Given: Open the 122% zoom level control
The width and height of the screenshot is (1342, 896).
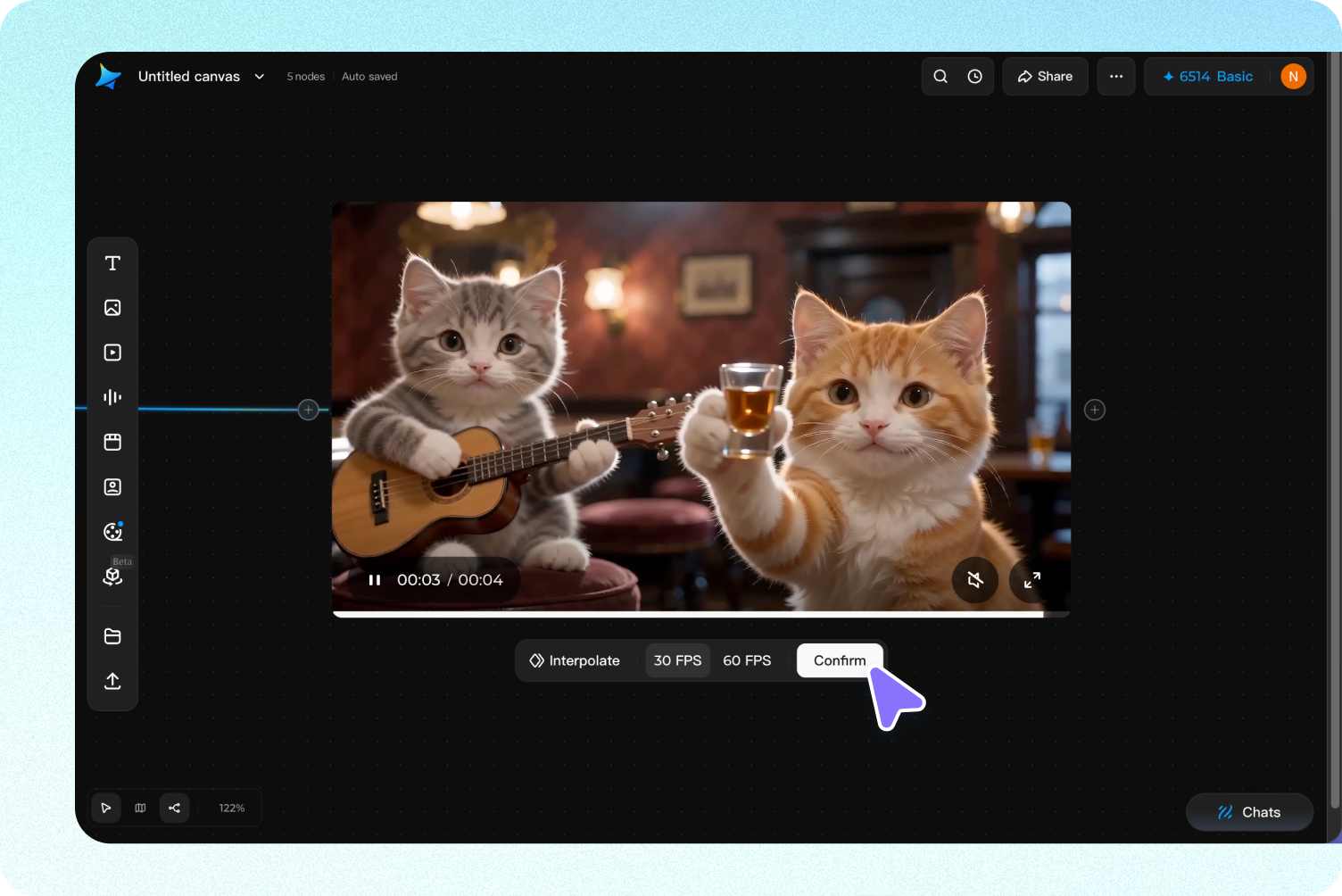Looking at the screenshot, I should [232, 808].
